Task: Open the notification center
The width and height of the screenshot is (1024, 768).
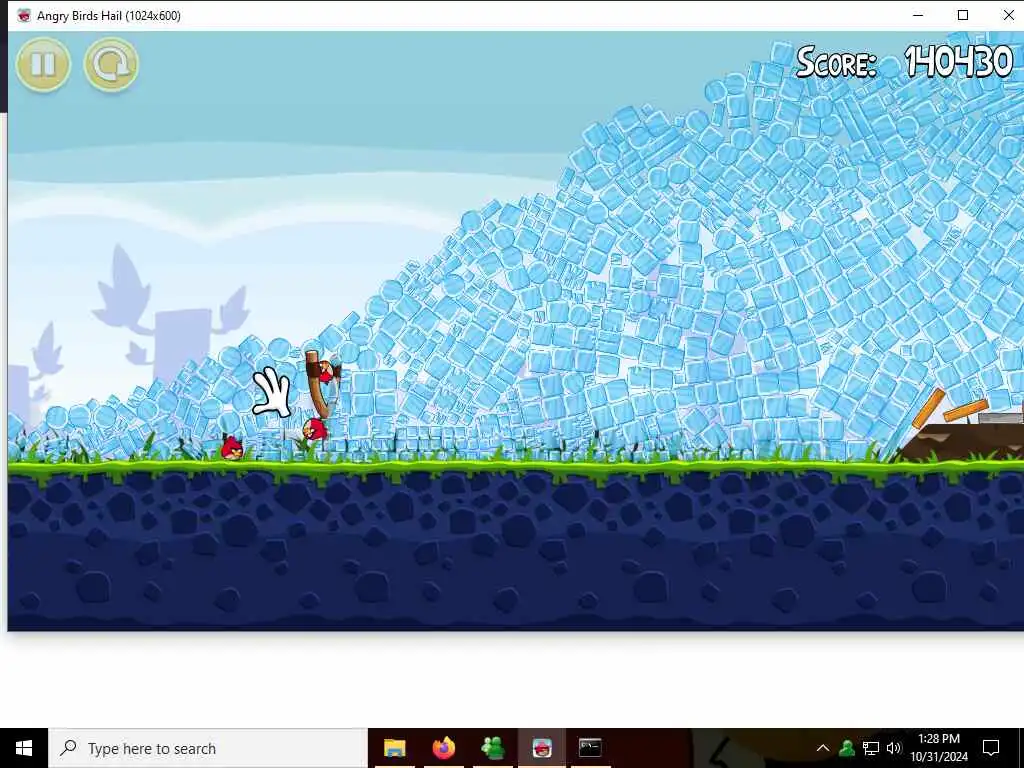Action: point(991,748)
